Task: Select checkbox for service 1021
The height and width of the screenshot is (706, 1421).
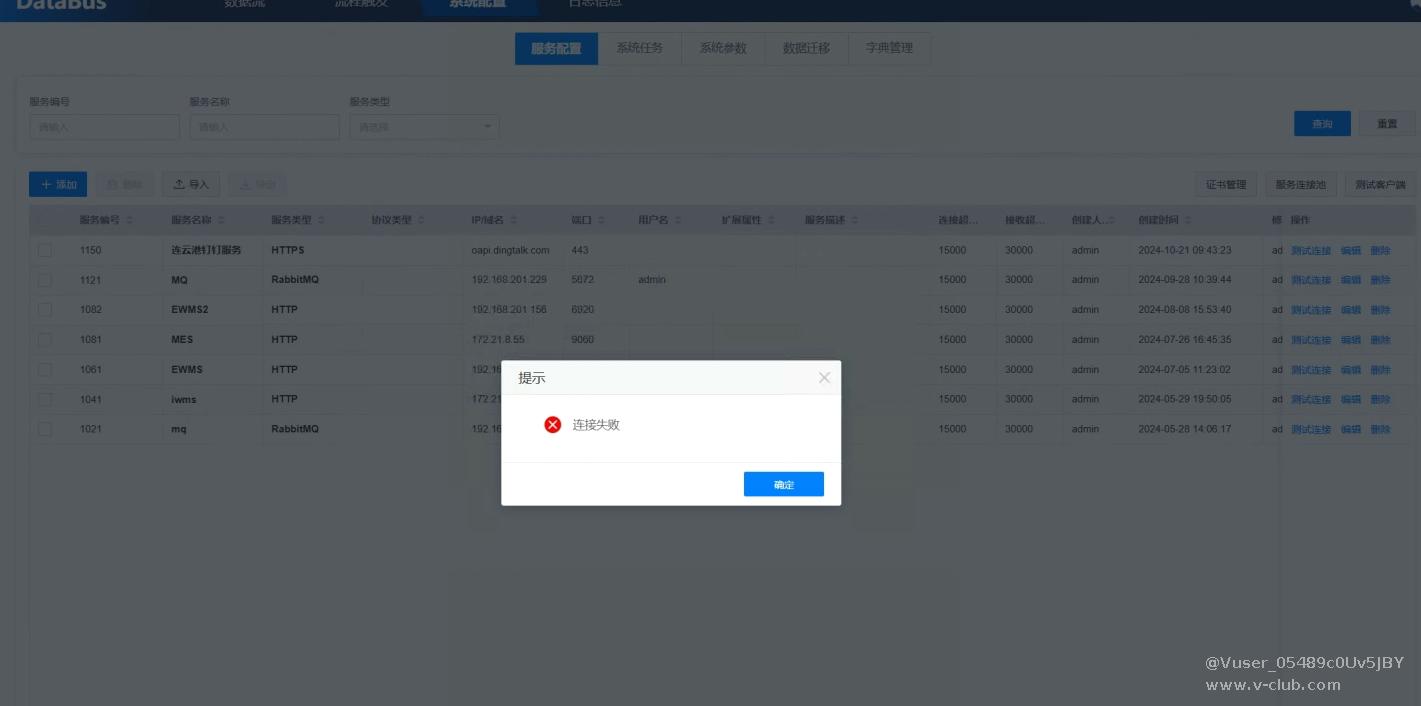Action: tap(45, 429)
